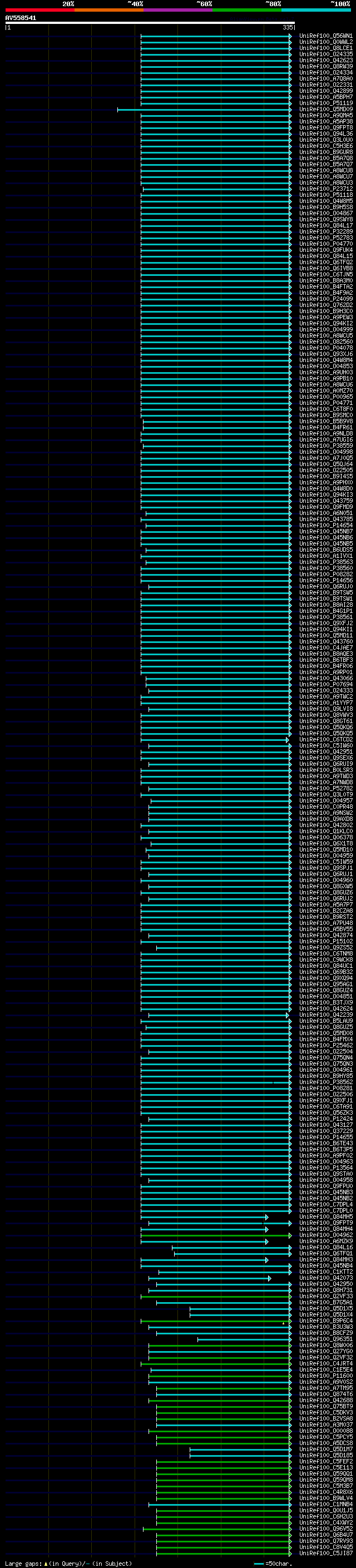The height and width of the screenshot is (1568, 356).
Task: Open hit UniRef100_Q8RW39
Action: coord(326,66)
